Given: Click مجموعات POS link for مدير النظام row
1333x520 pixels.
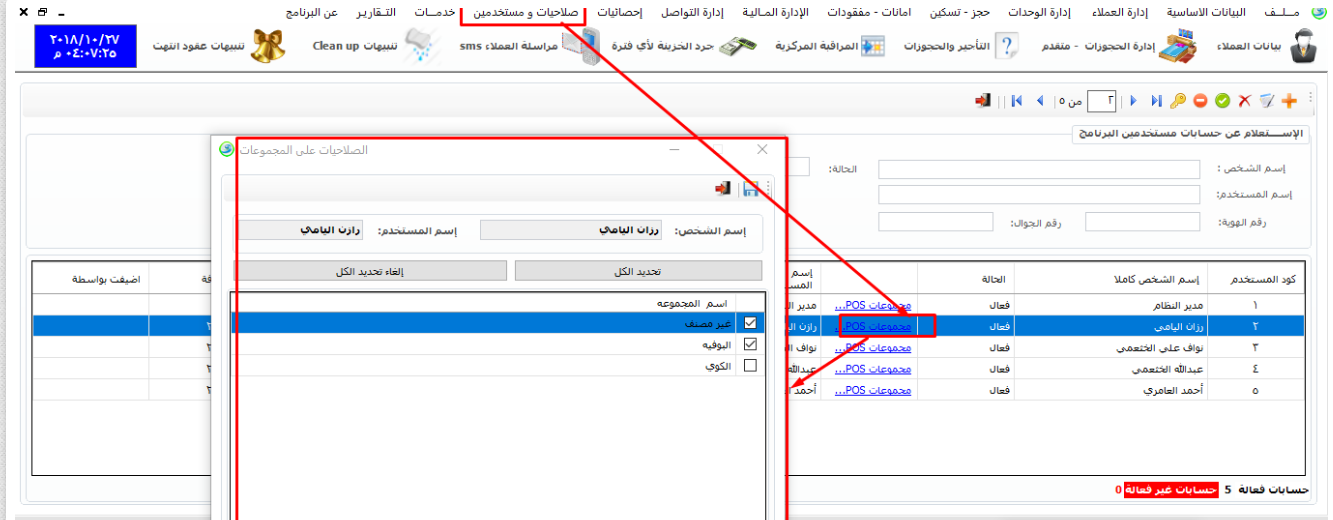Looking at the screenshot, I should click(x=873, y=305).
